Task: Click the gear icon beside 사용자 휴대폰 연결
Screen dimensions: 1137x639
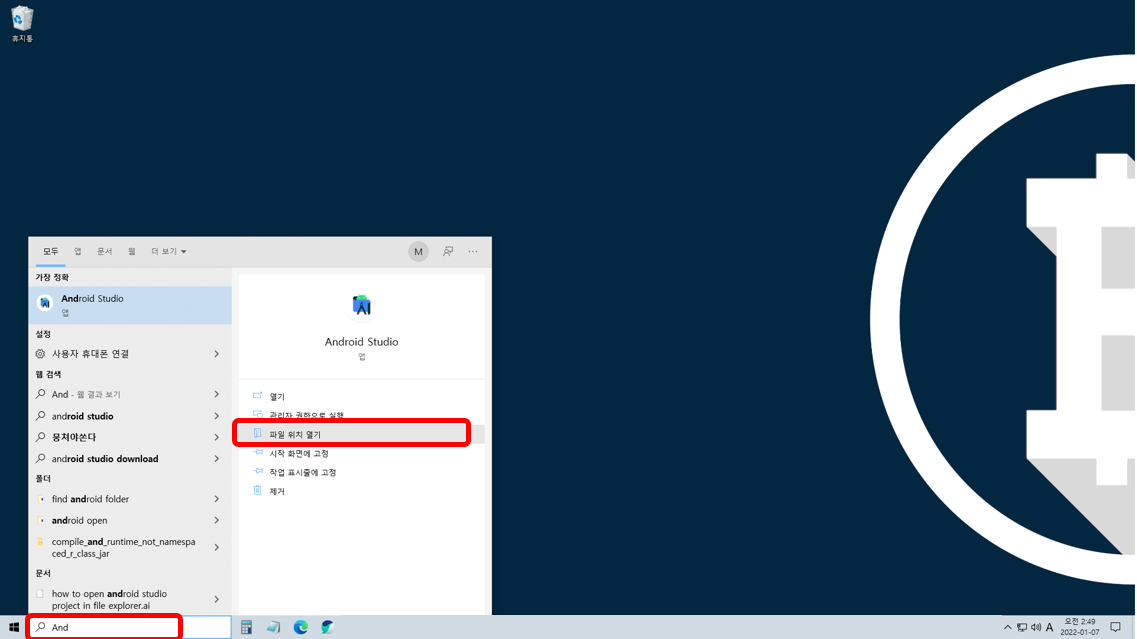Action: click(40, 354)
